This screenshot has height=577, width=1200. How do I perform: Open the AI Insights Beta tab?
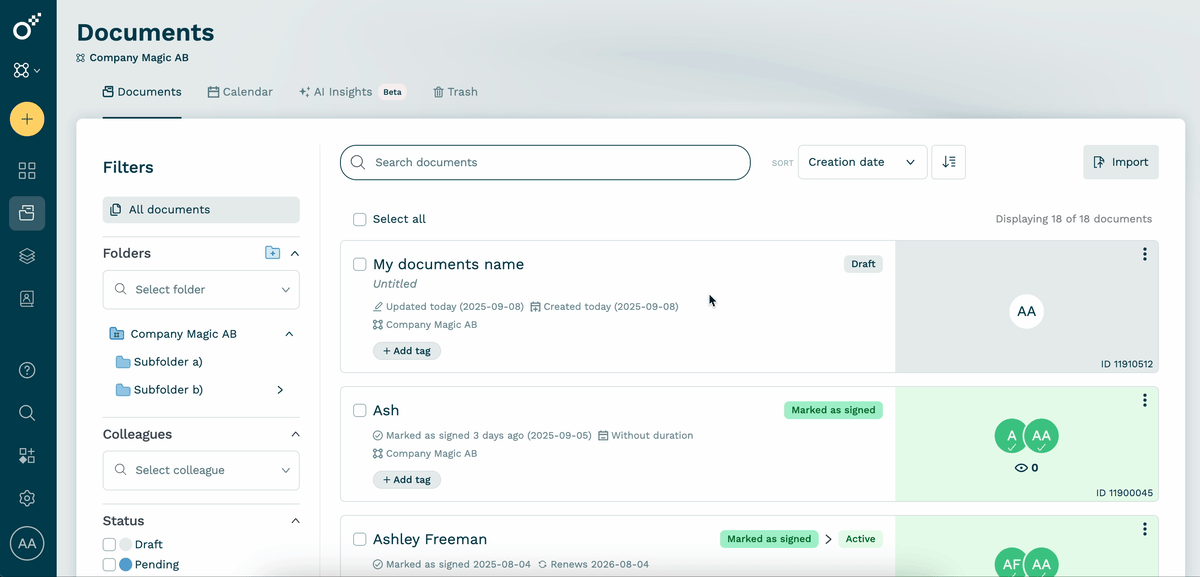click(335, 91)
